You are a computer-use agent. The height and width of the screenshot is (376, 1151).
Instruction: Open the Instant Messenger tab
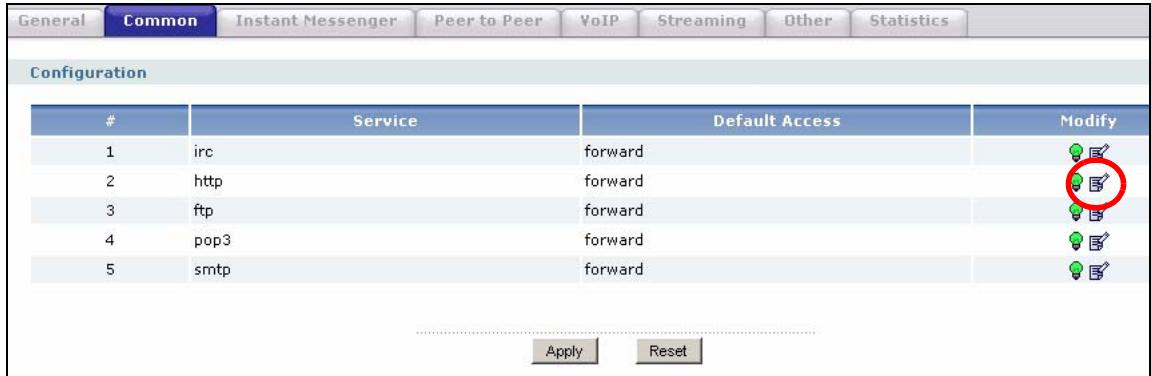[x=316, y=21]
